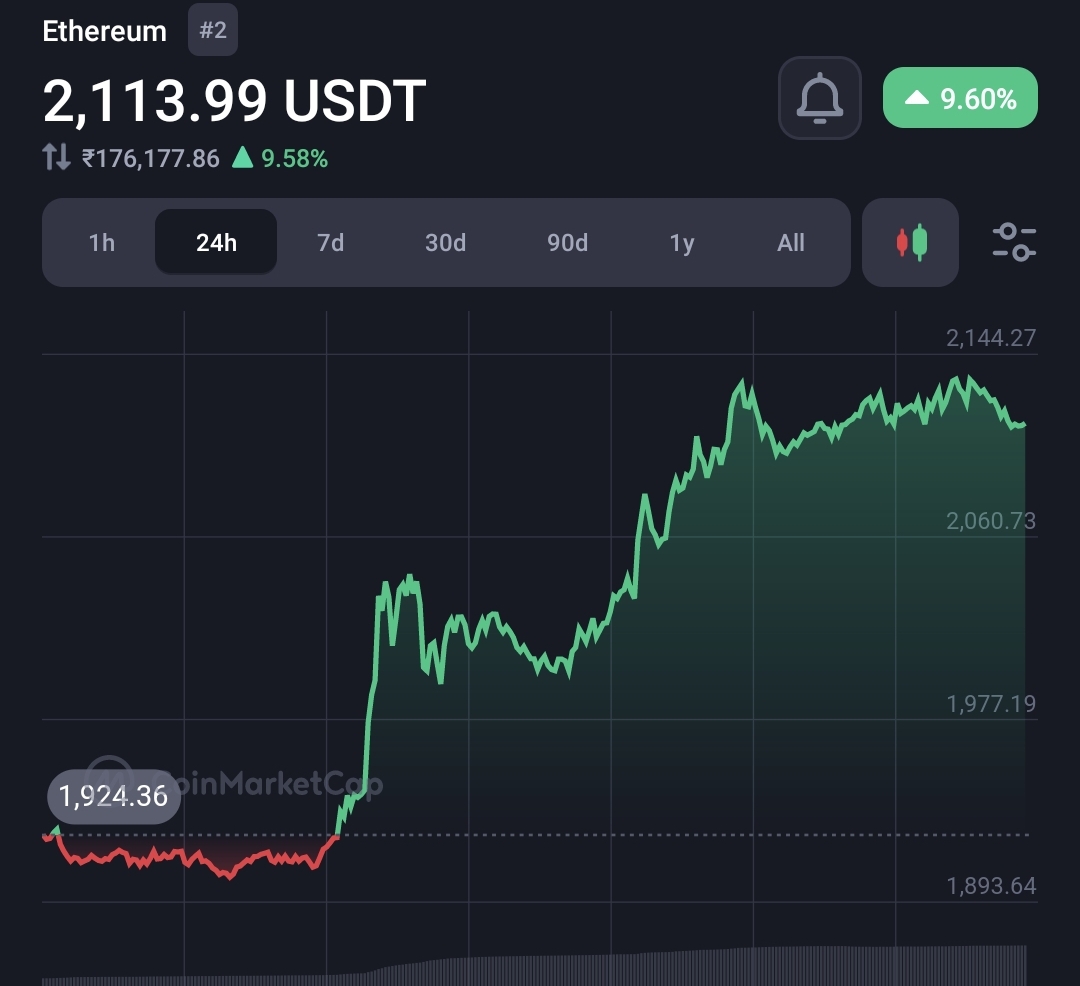The image size is (1080, 986).
Task: Select the 1y timeframe tab
Action: tap(682, 243)
